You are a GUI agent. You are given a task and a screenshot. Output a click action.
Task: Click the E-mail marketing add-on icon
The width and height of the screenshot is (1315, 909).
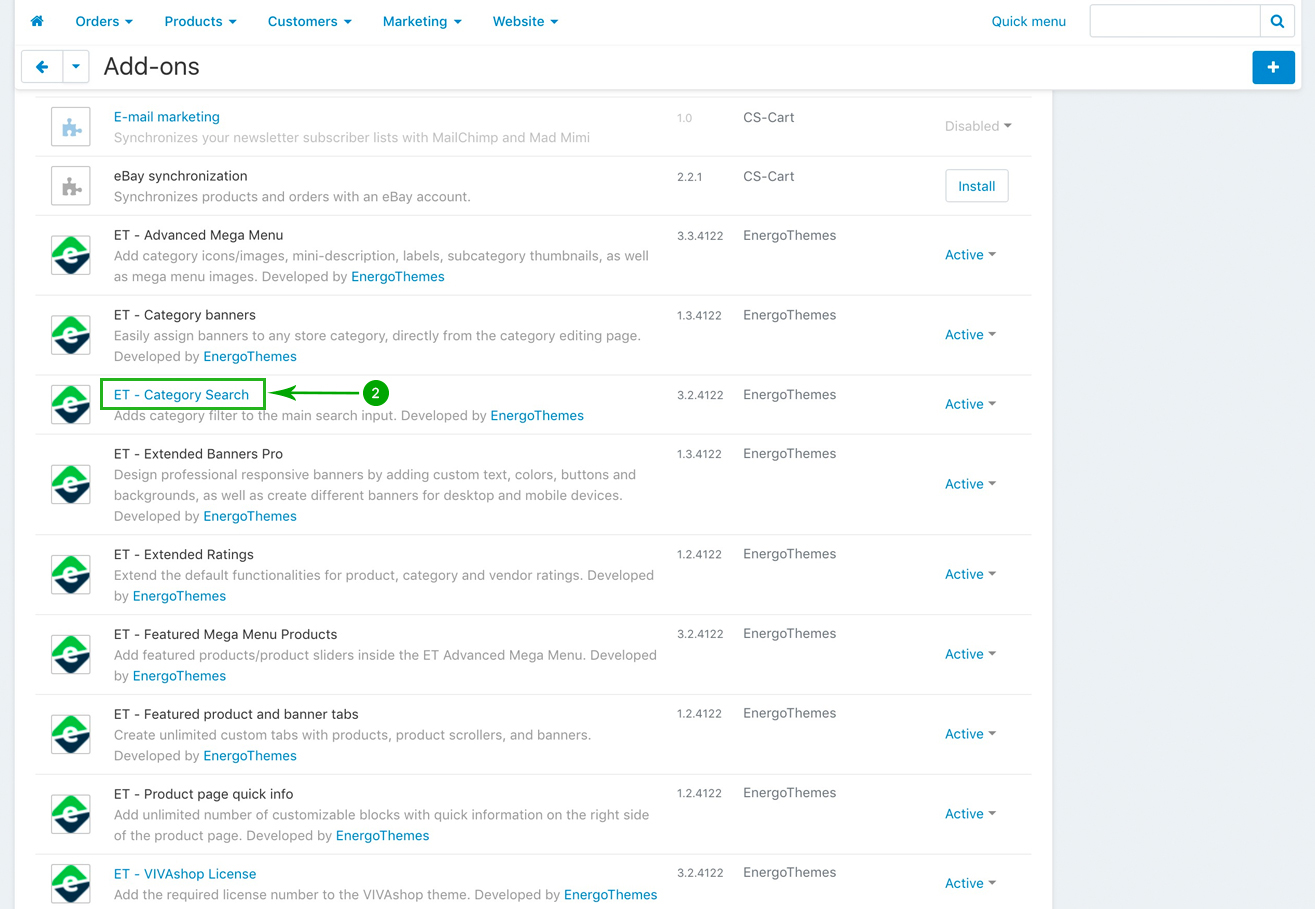71,127
